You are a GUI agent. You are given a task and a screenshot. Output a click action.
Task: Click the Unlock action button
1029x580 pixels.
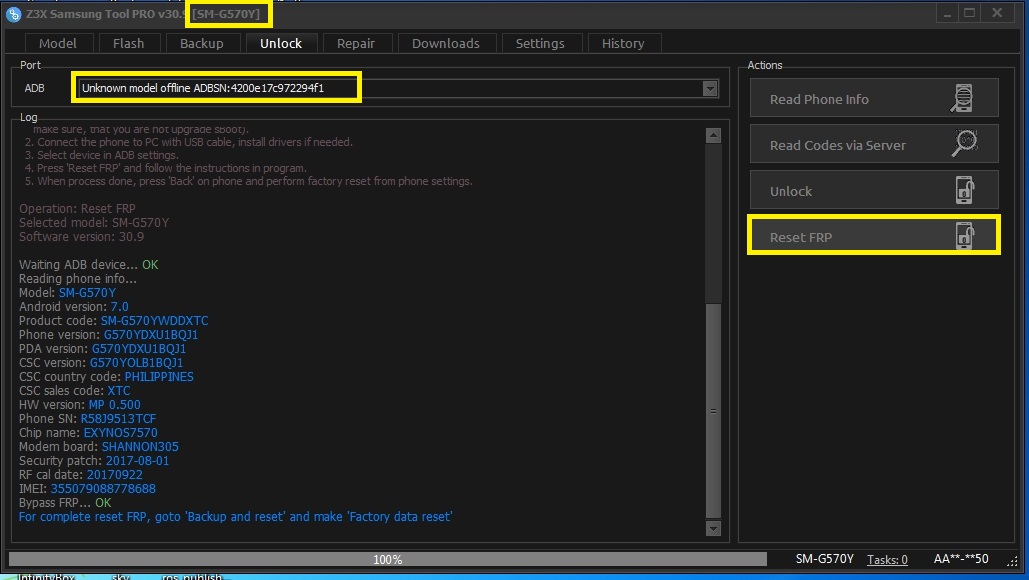tap(874, 190)
